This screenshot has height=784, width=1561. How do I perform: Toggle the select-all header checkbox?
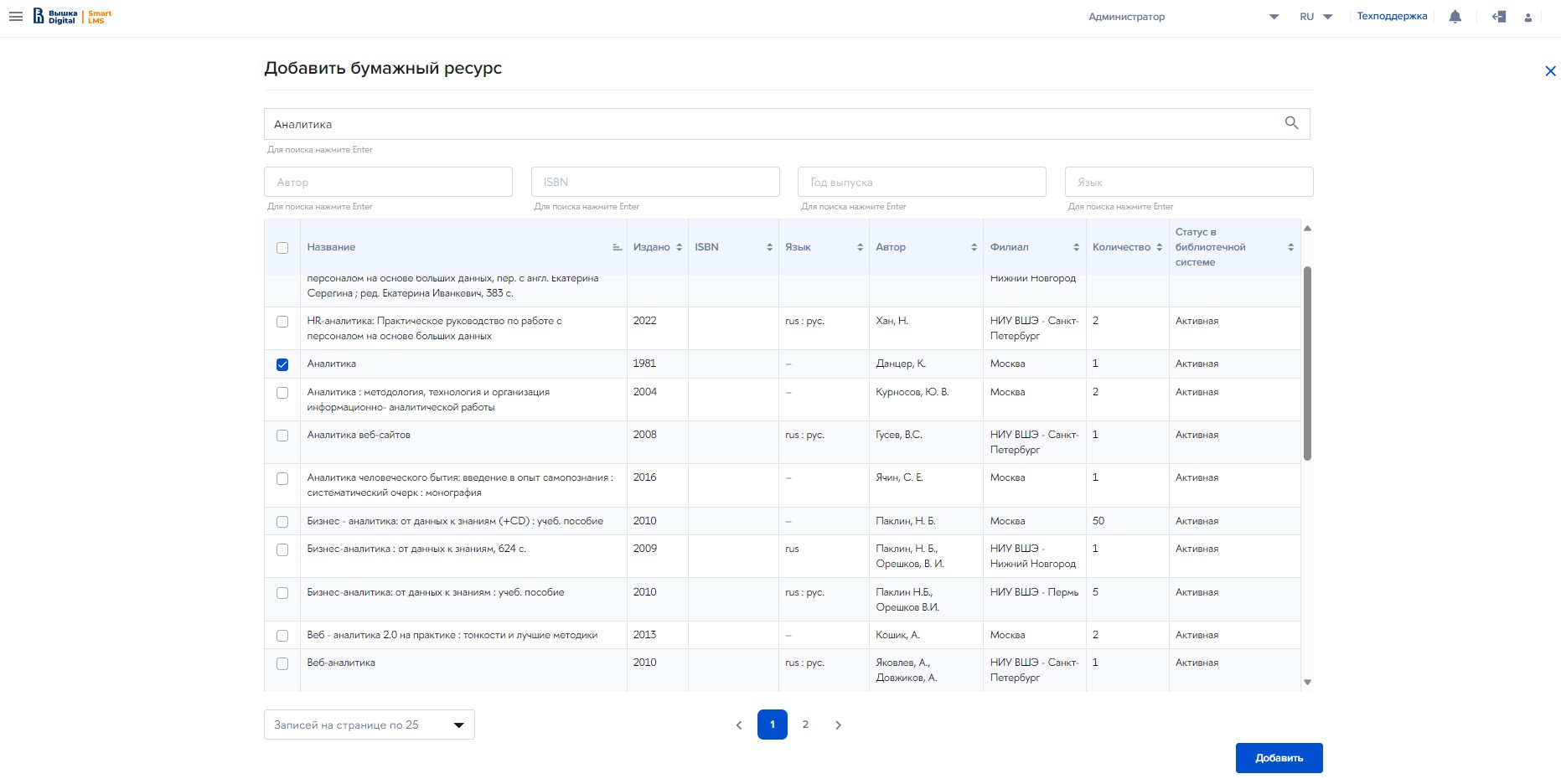coord(282,248)
